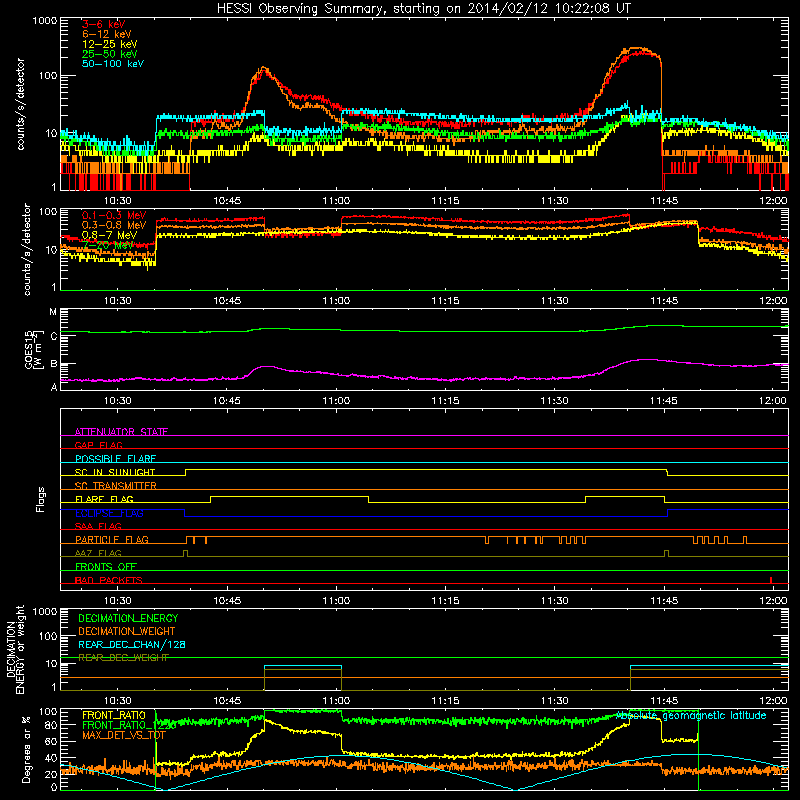Screen dimensions: 800x800
Task: Click 11:30 tick under GOES15 plot
Action: click(555, 401)
